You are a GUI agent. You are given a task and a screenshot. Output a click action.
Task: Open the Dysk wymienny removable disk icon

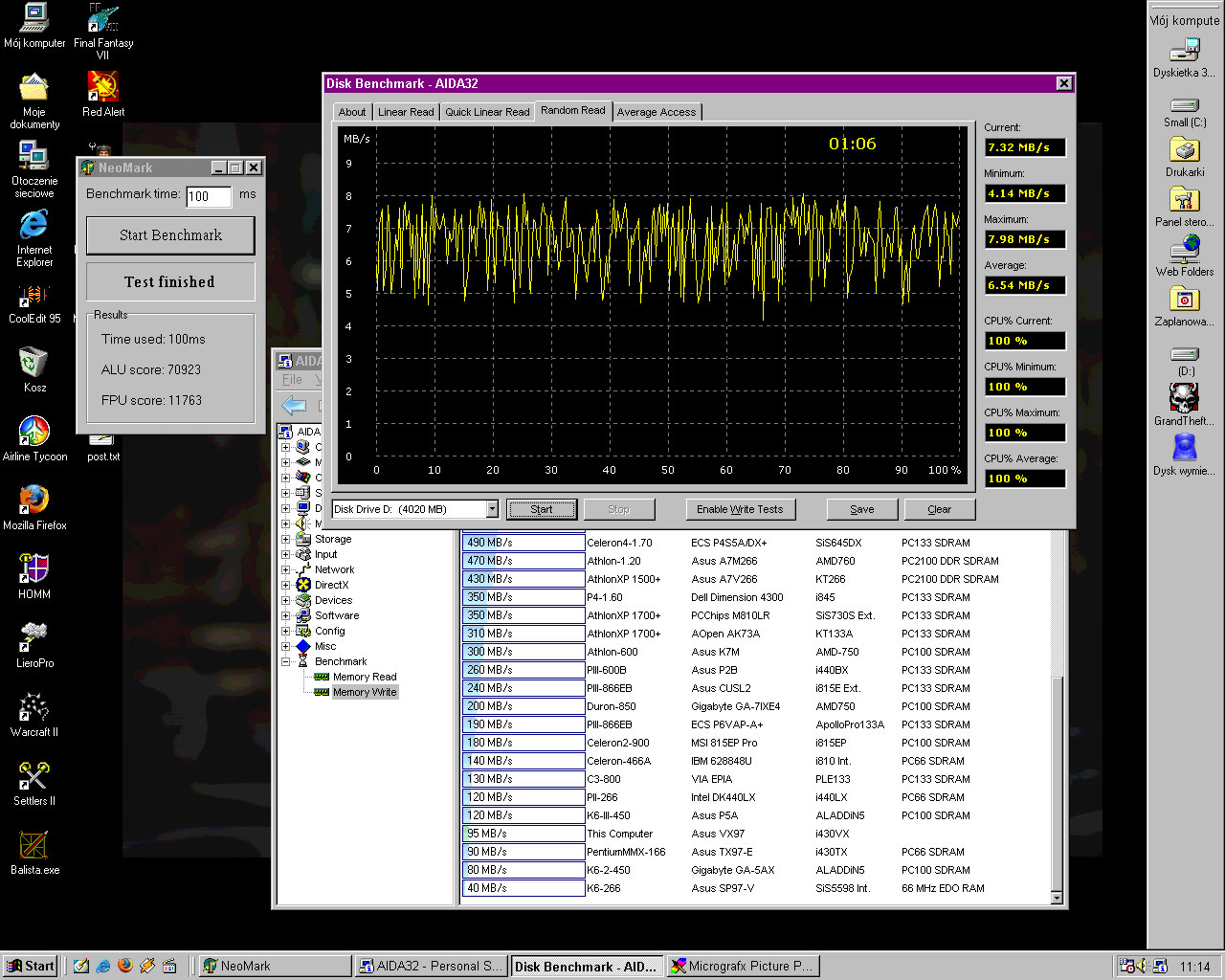pyautogui.click(x=1185, y=455)
